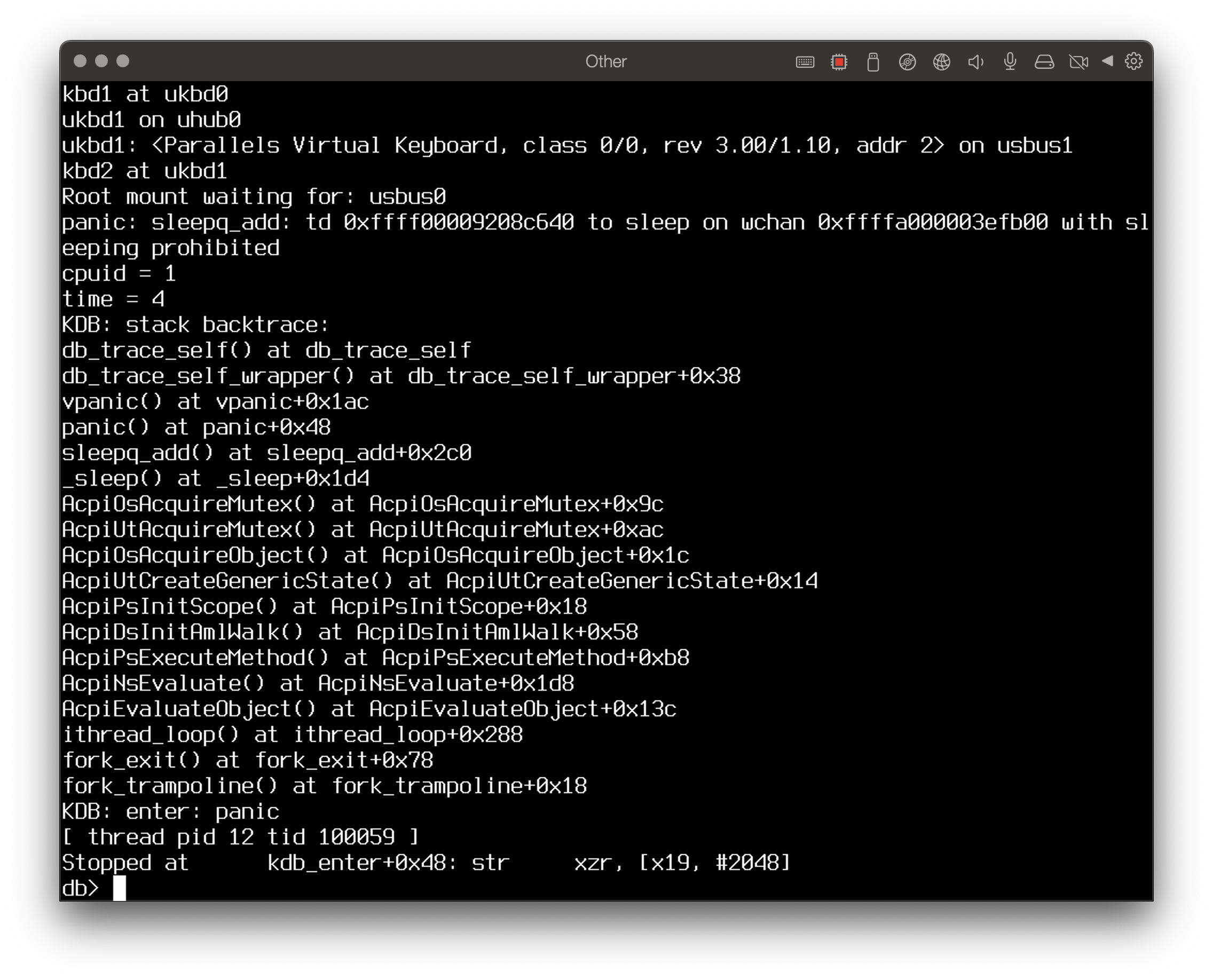
Task: Click the 'KDB: stack backtrace:' line
Action: pos(195,325)
